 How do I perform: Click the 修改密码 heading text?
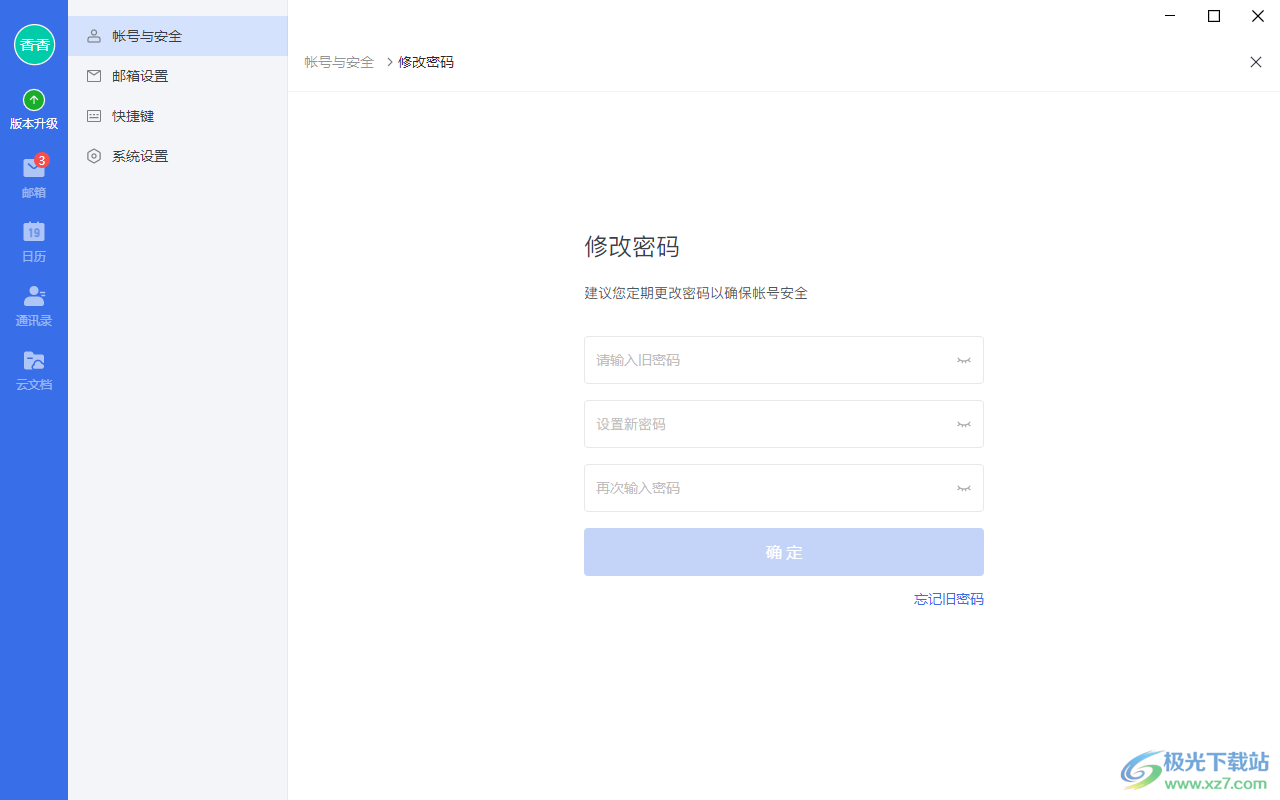pyautogui.click(x=632, y=247)
